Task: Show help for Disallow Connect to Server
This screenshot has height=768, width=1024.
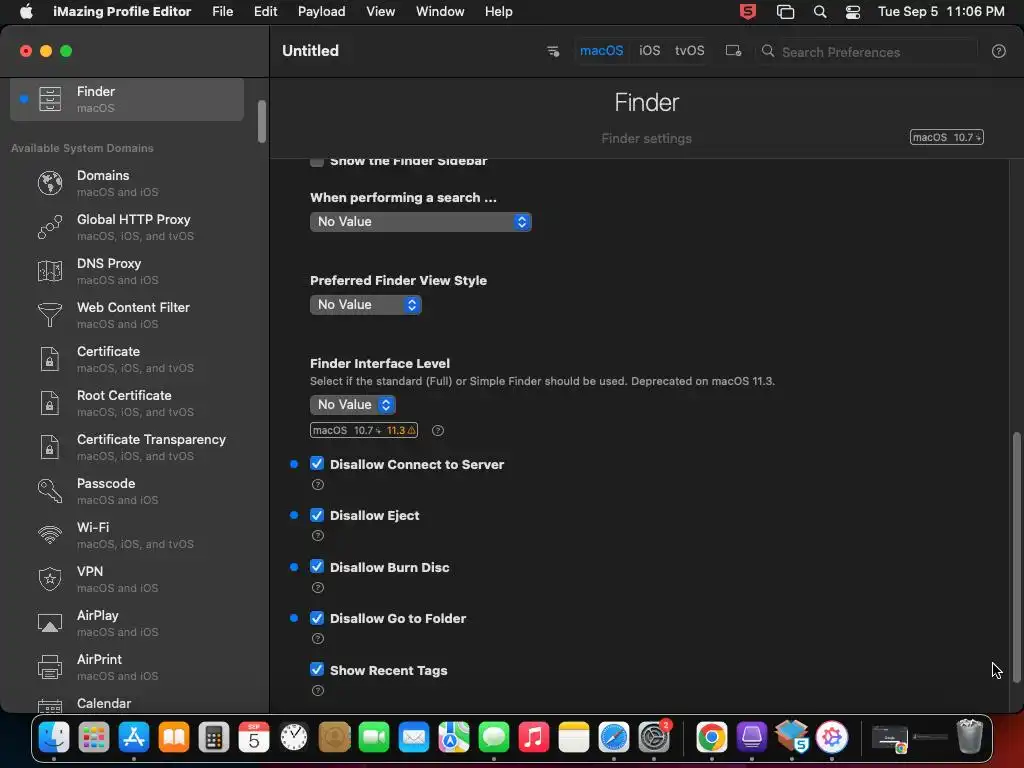Action: click(x=317, y=485)
